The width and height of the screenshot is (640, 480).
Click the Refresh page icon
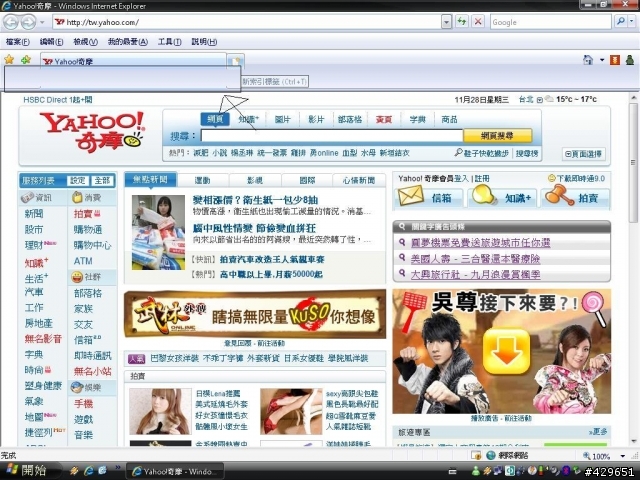point(462,22)
